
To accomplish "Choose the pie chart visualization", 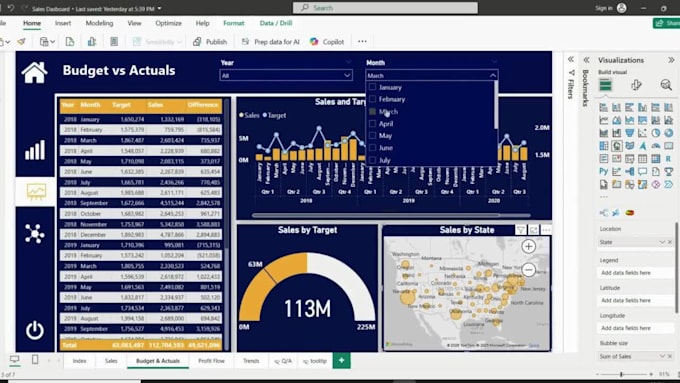I will [x=656, y=133].
